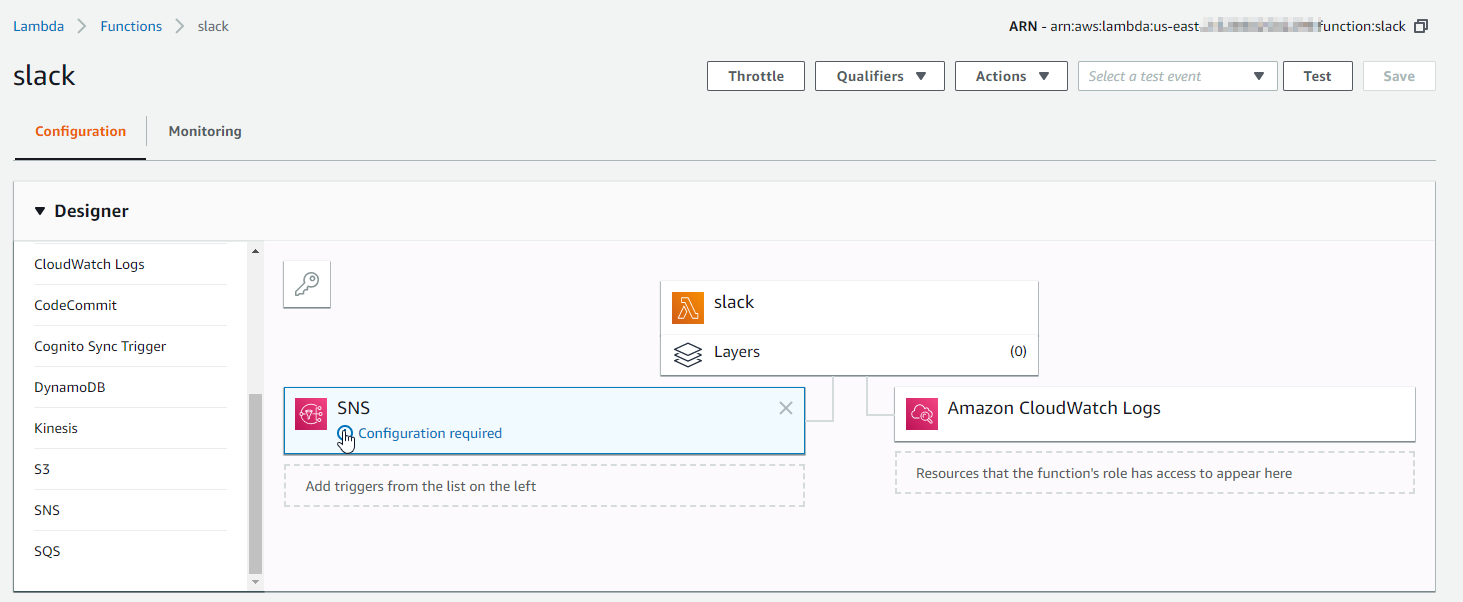Image resolution: width=1463 pixels, height=602 pixels.
Task: Click the Layers count (0)
Action: [1018, 352]
